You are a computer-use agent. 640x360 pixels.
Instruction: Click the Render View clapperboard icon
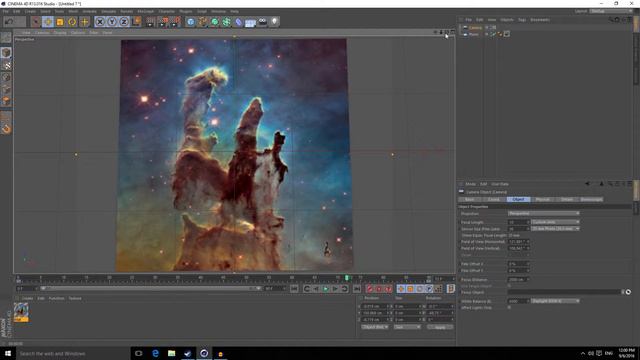(151, 22)
